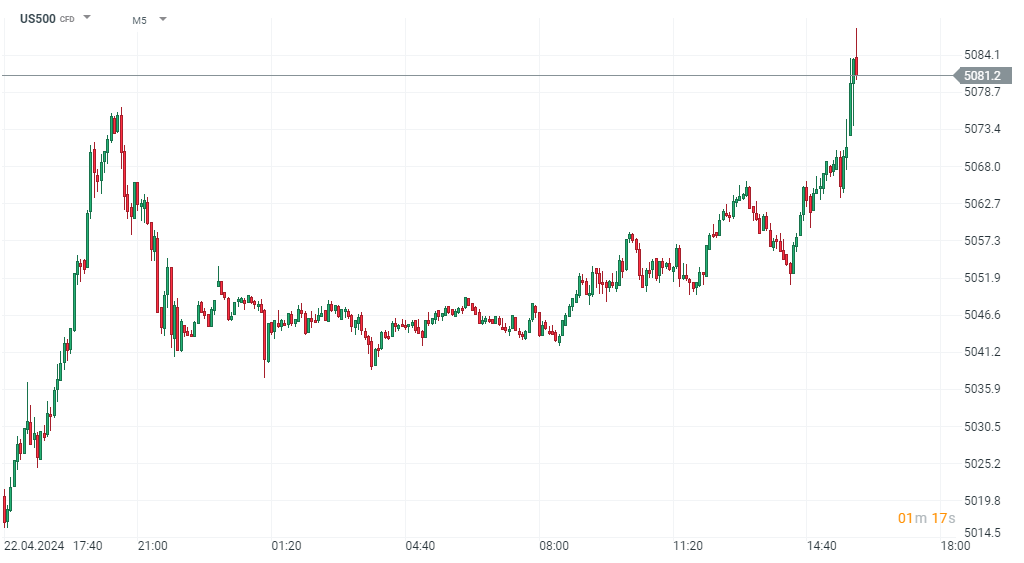The image size is (1024, 563).
Task: Click the M5 timeframe label
Action: 139,19
